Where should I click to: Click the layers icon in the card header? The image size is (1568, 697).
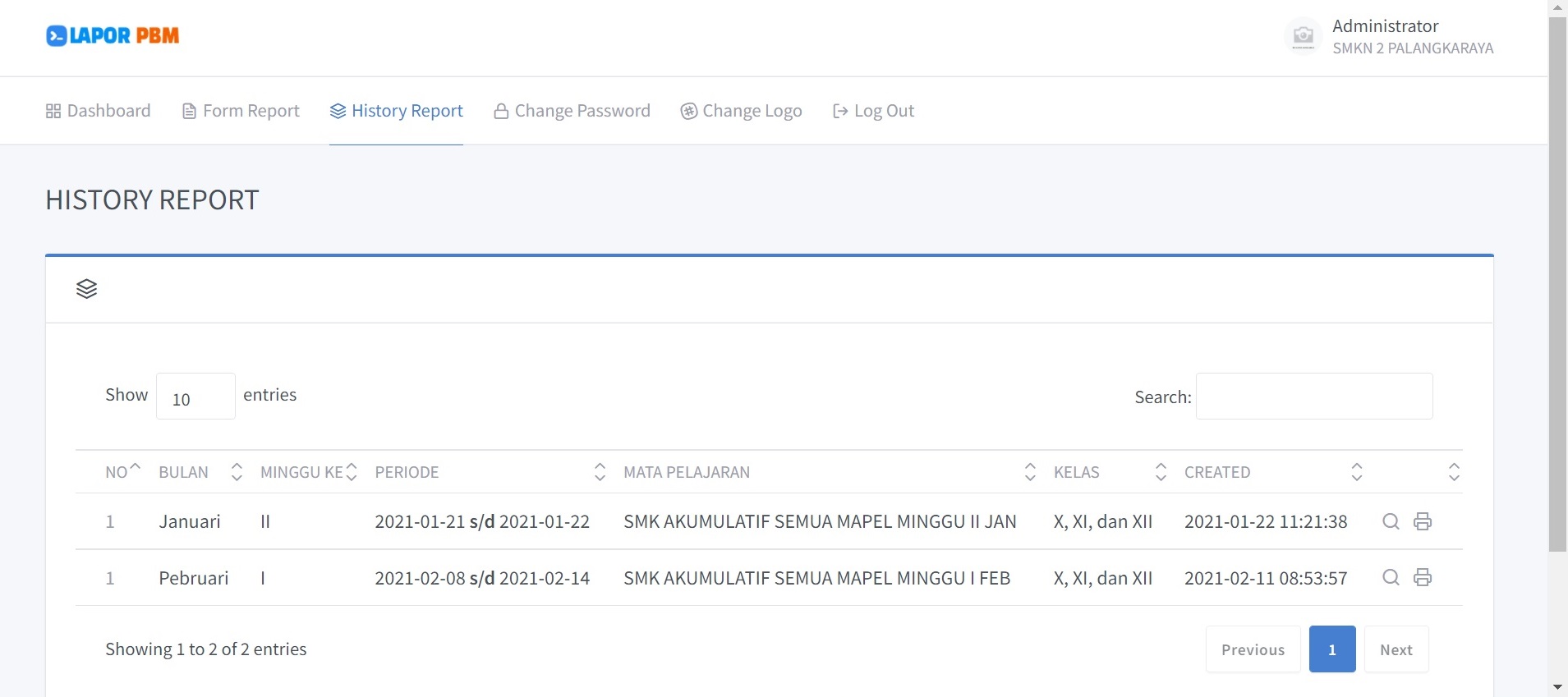point(86,289)
